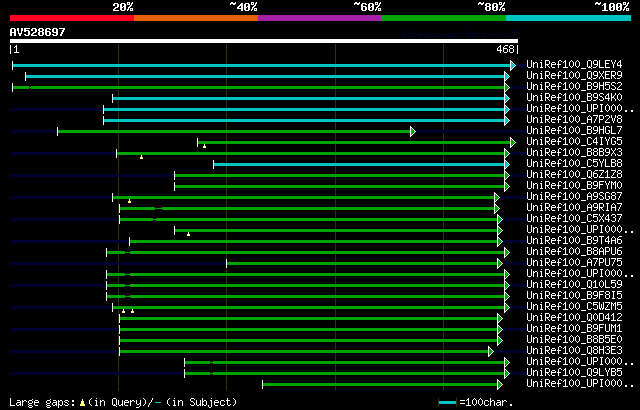
Task: Open hit UniRef100_A9RIA7
Action: pyautogui.click(x=574, y=208)
